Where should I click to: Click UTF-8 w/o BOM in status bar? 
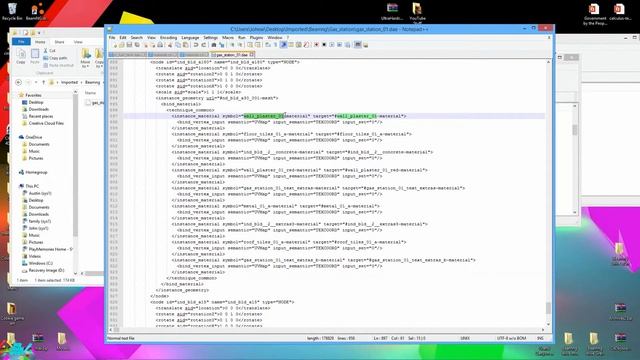[x=511, y=338]
